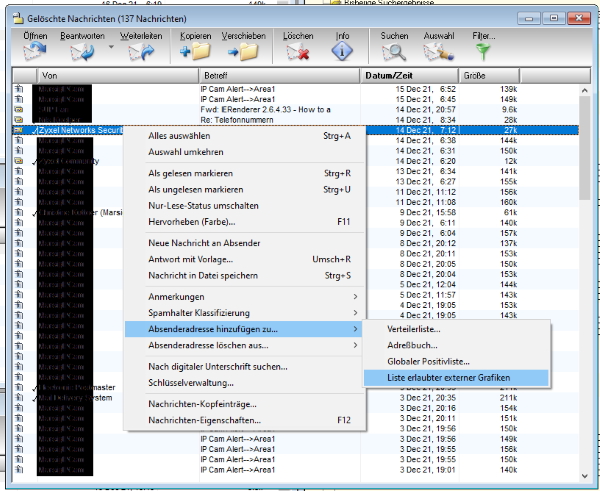Click the Verschieben move-to-folder icon
The height and width of the screenshot is (491, 600).
pos(243,52)
